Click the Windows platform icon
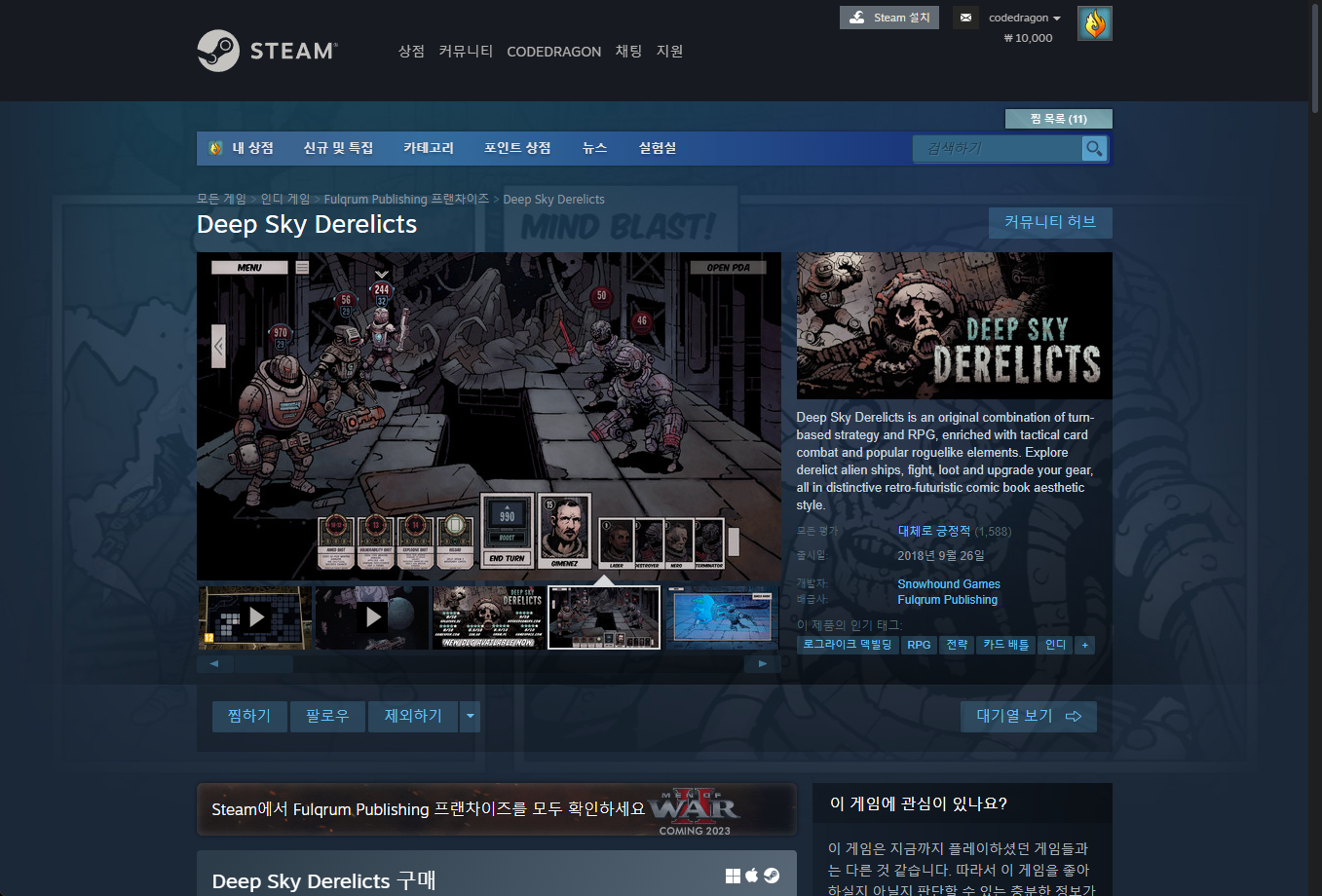The image size is (1322, 896). (733, 876)
